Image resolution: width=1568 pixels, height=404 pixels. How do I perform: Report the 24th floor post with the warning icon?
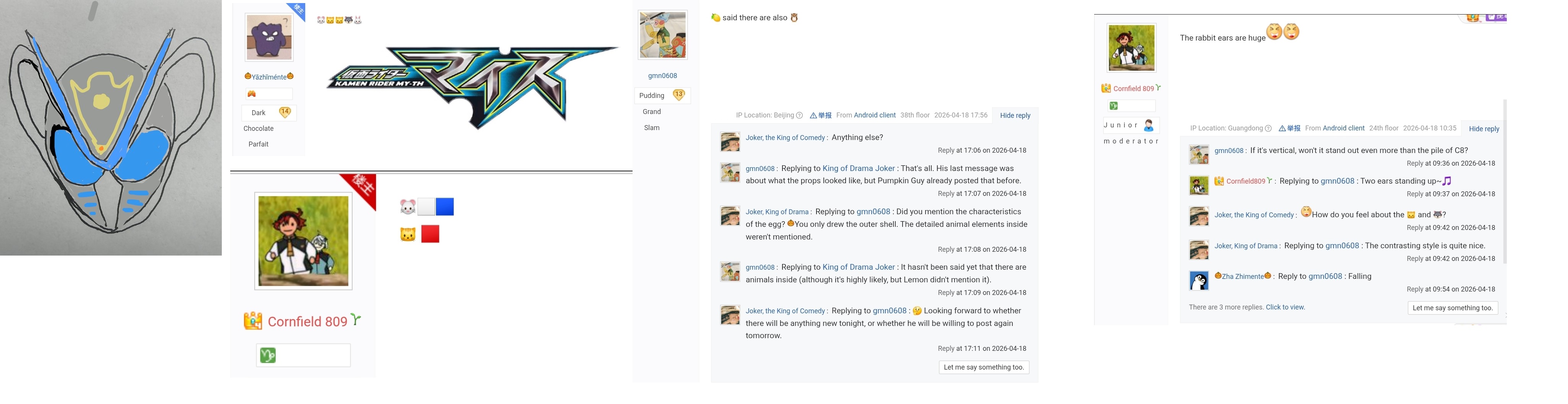click(1289, 129)
